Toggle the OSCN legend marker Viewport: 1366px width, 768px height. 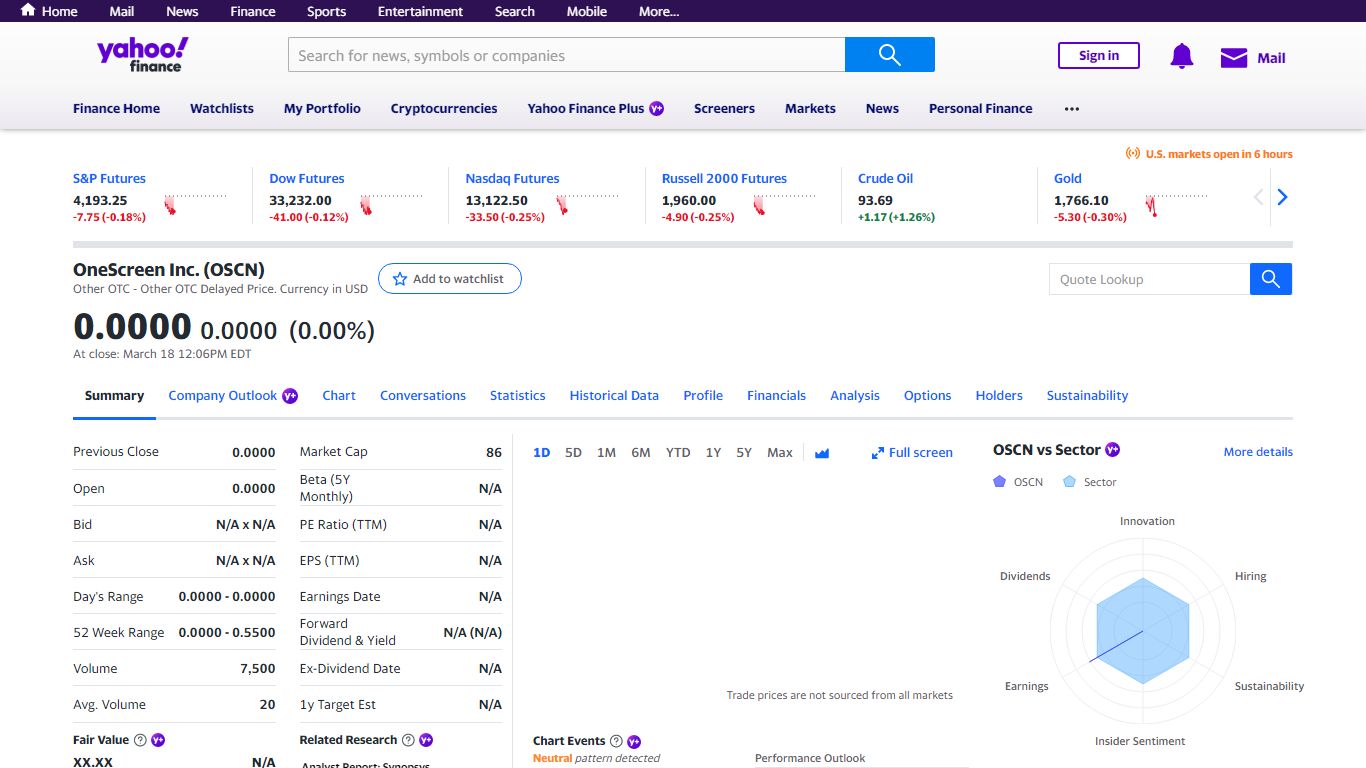point(999,481)
